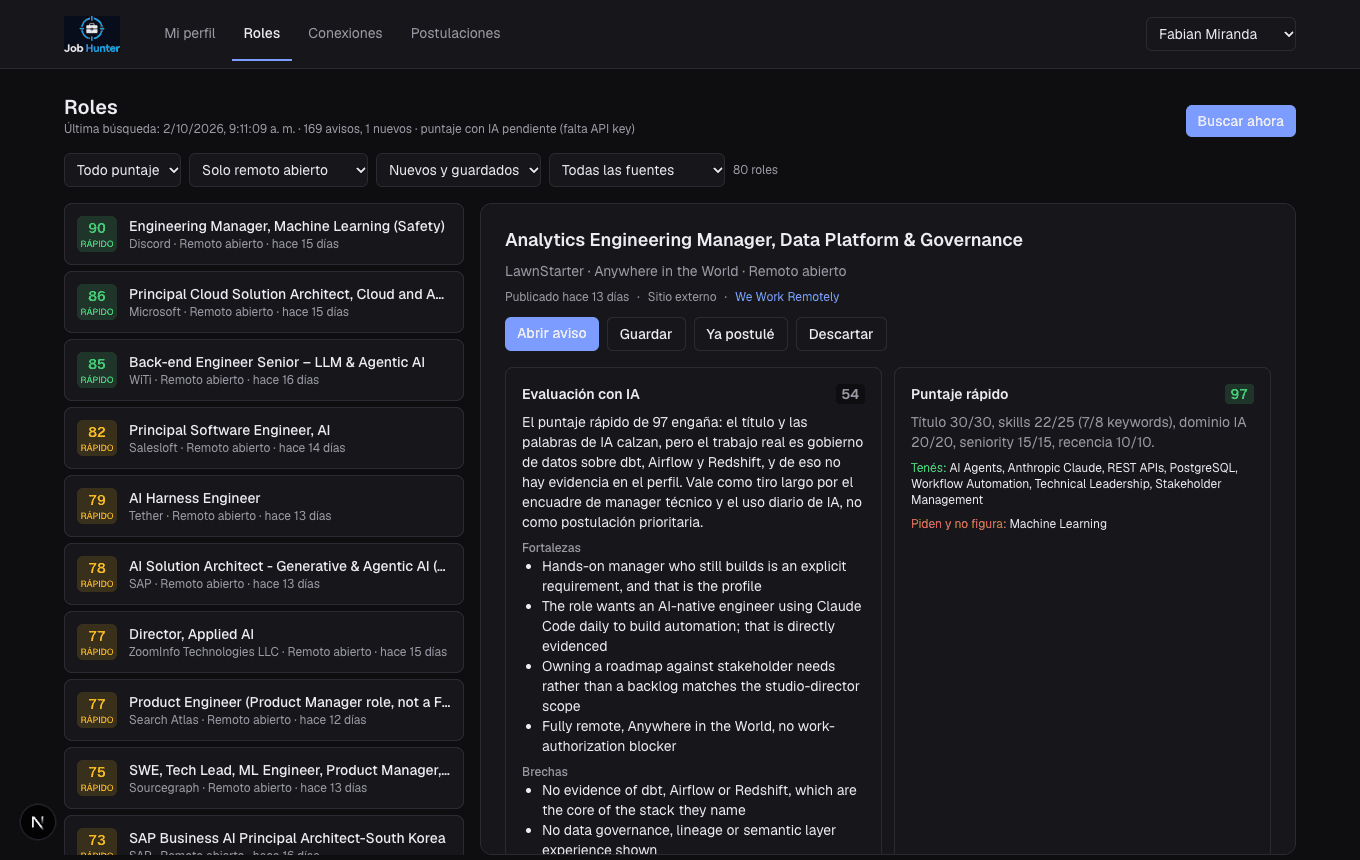Select the AI Harness Engineer role
The height and width of the screenshot is (860, 1360).
264,506
